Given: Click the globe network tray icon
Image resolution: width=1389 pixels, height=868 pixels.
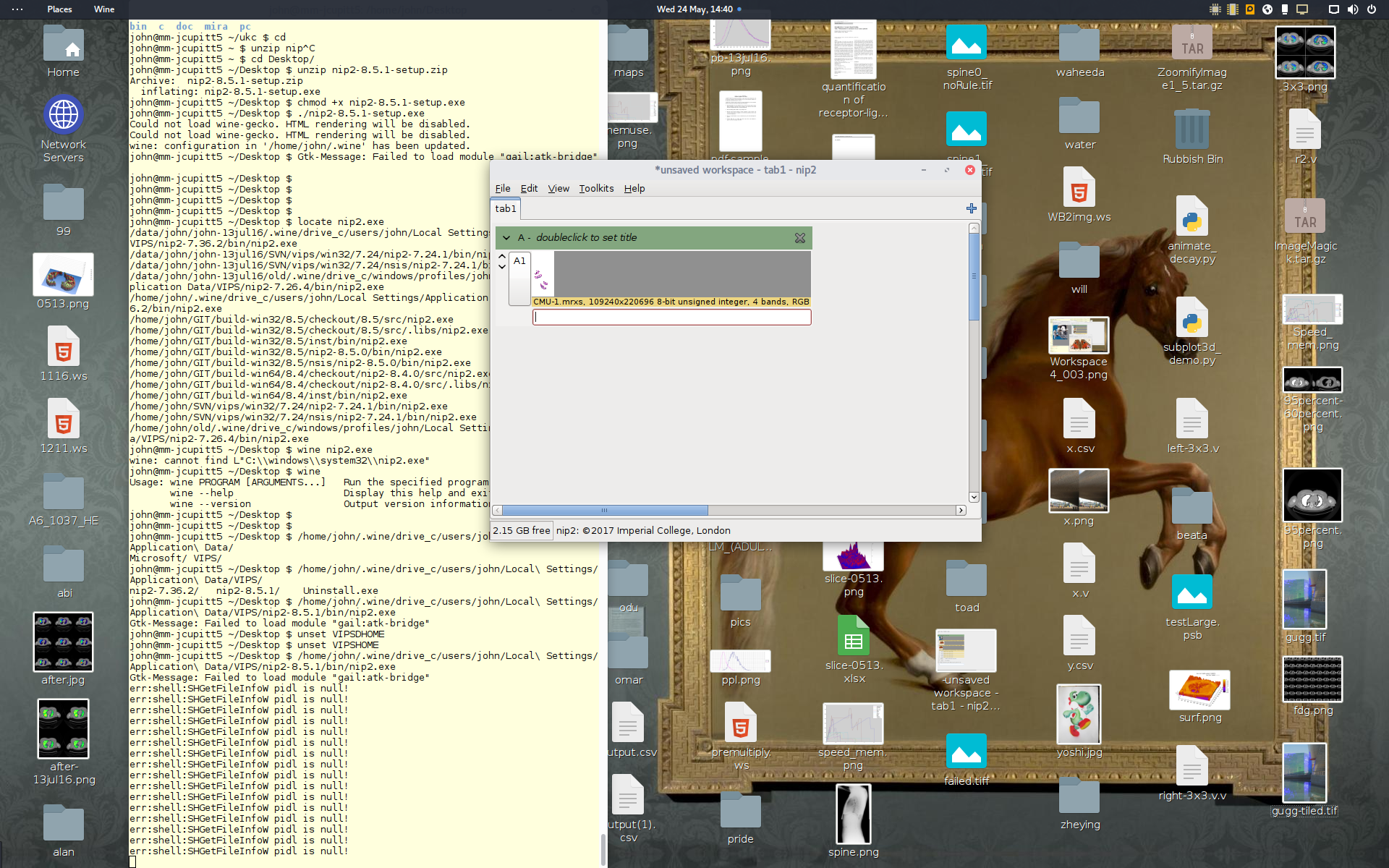Looking at the screenshot, I should pyautogui.click(x=1267, y=9).
